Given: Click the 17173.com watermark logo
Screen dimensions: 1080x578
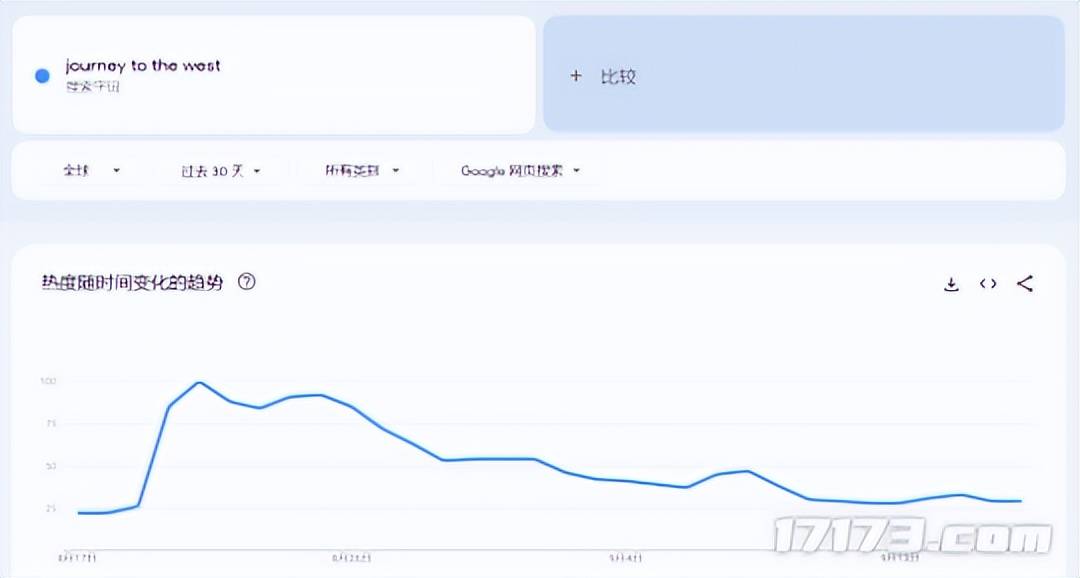Looking at the screenshot, I should click(911, 538).
